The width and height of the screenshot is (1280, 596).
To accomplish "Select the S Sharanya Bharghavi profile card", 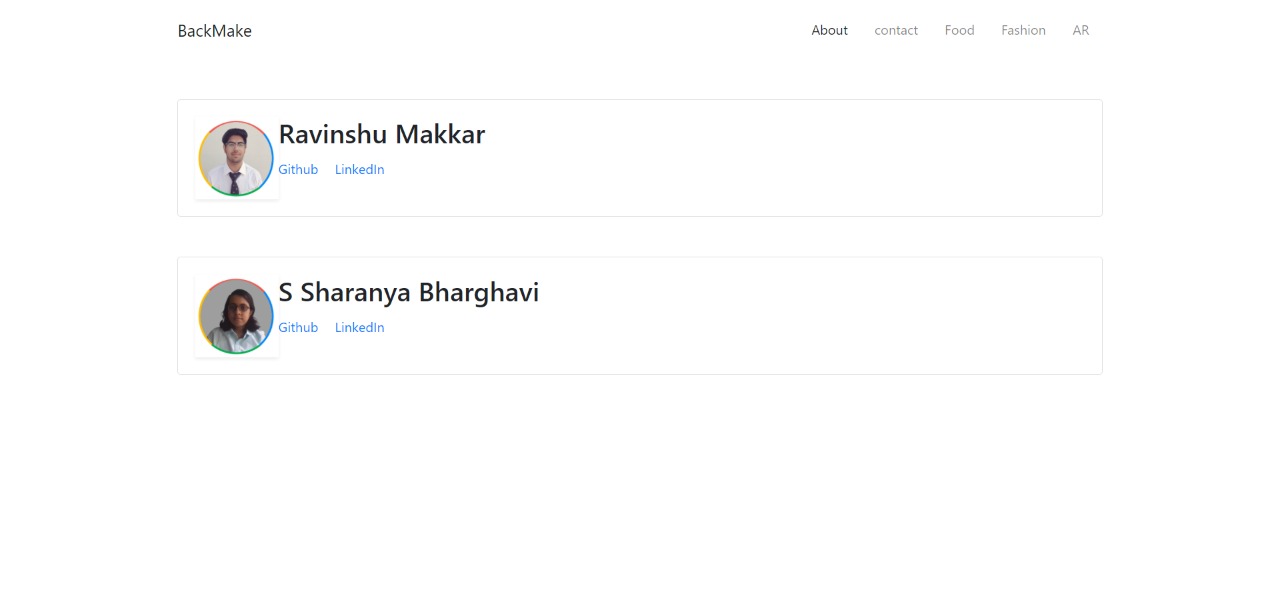I will (640, 315).
